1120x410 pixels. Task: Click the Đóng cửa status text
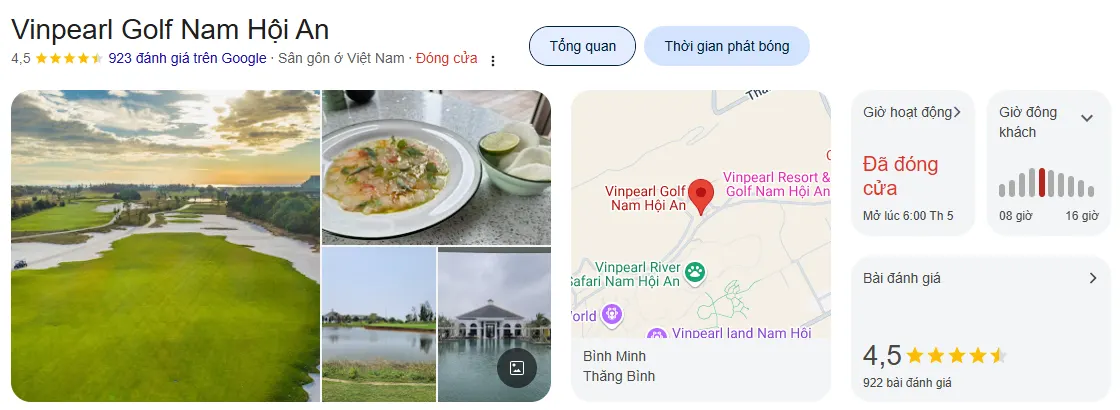[x=446, y=59]
